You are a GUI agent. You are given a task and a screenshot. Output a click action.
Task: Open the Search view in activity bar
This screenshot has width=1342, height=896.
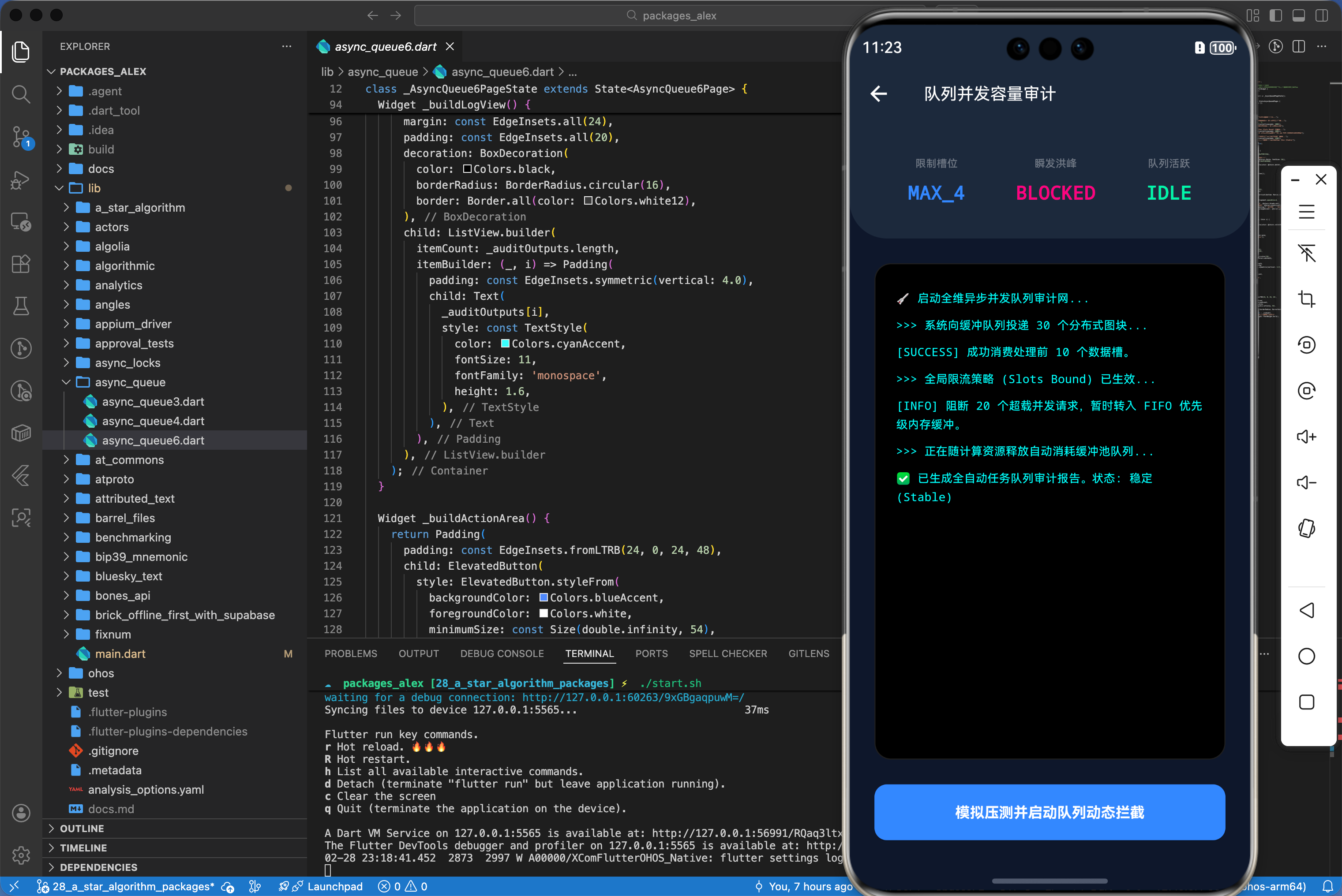21,93
